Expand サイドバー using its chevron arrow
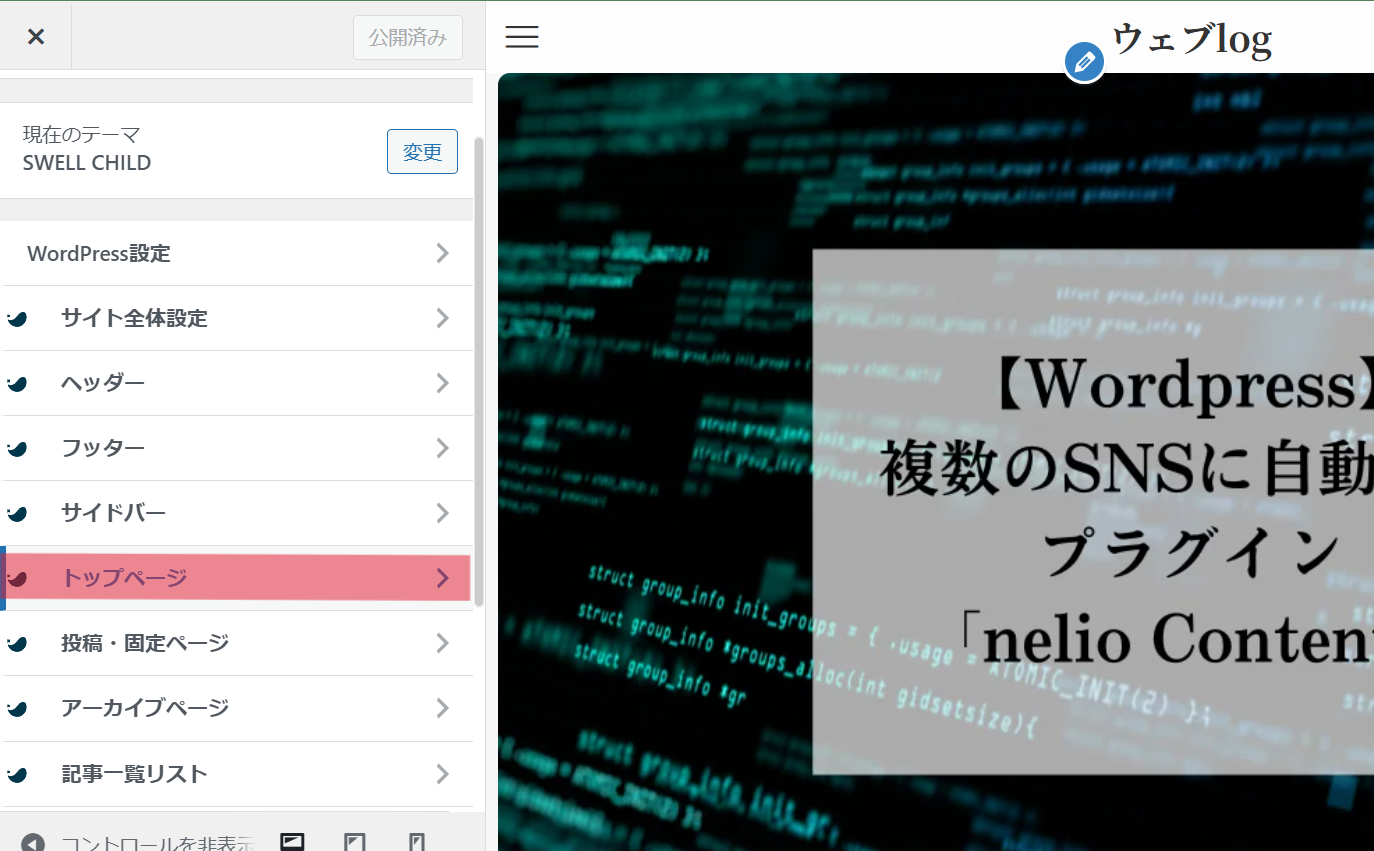 coord(443,513)
